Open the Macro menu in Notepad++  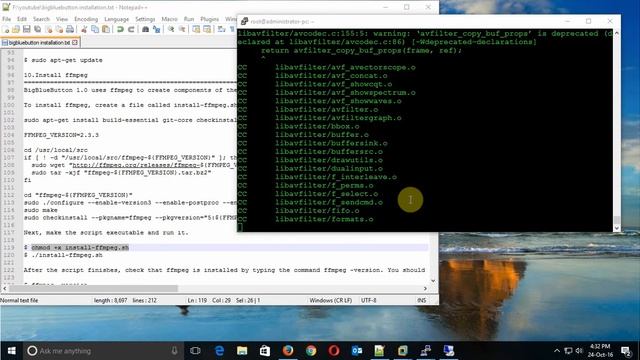(x=169, y=19)
